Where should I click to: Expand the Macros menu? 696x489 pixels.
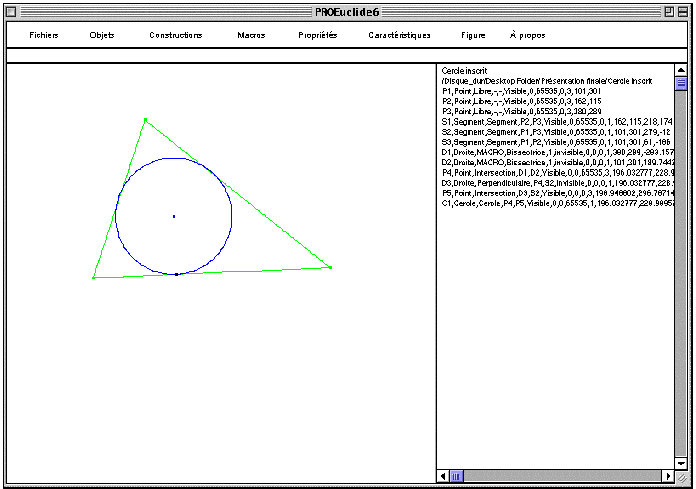coord(251,35)
